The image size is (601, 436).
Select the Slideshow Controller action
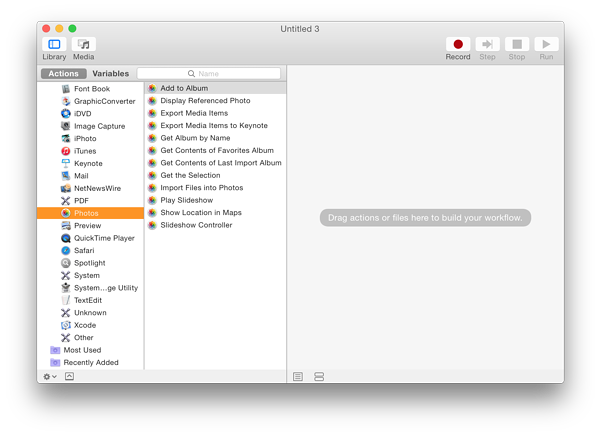(215, 225)
